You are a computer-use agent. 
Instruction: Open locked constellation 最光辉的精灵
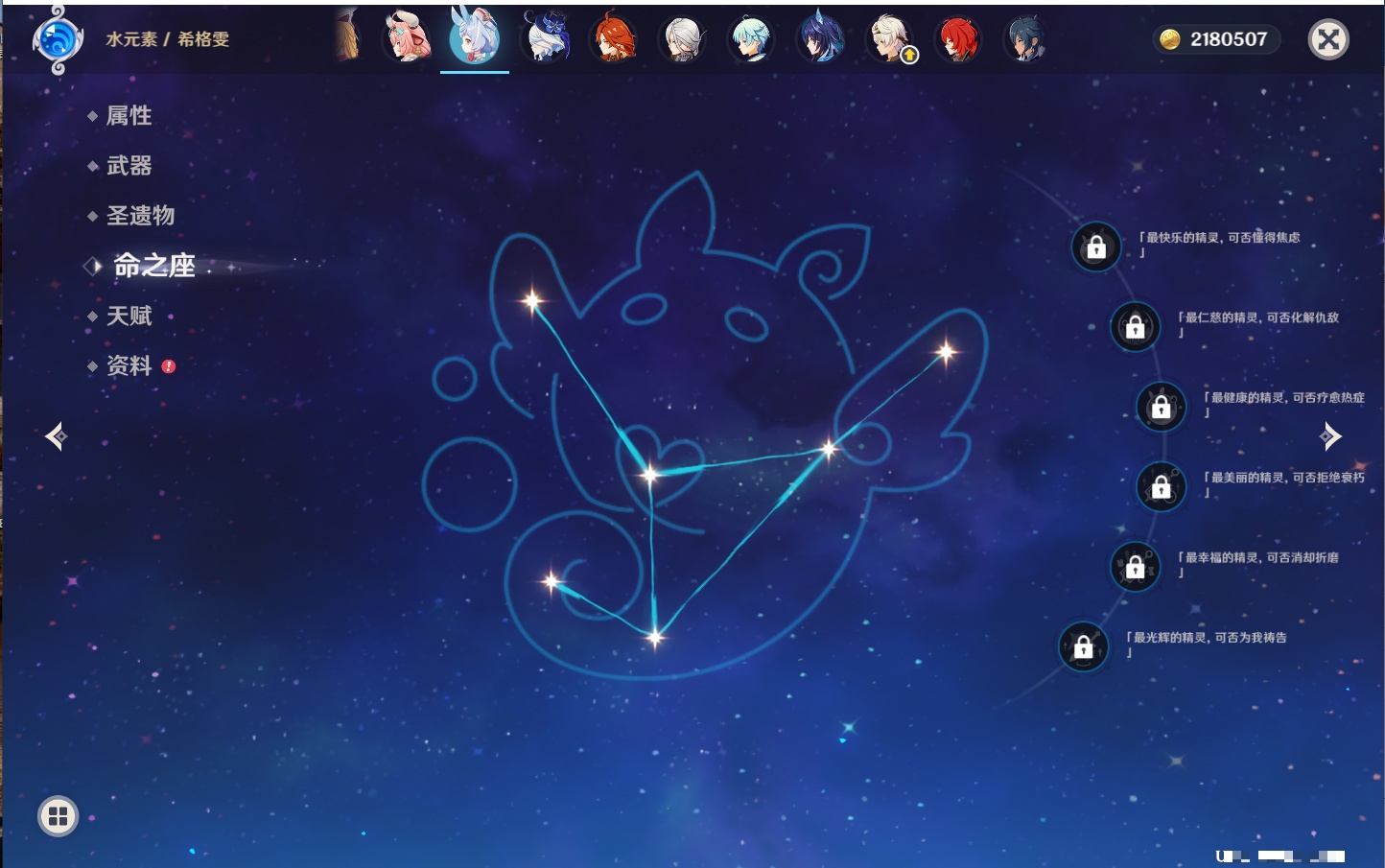click(x=1083, y=647)
